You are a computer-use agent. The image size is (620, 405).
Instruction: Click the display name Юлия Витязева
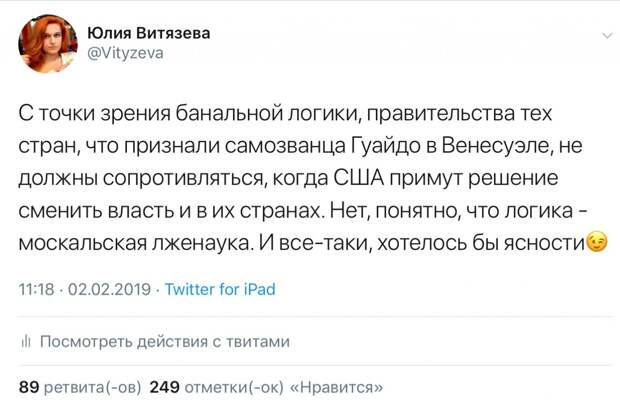[x=149, y=33]
